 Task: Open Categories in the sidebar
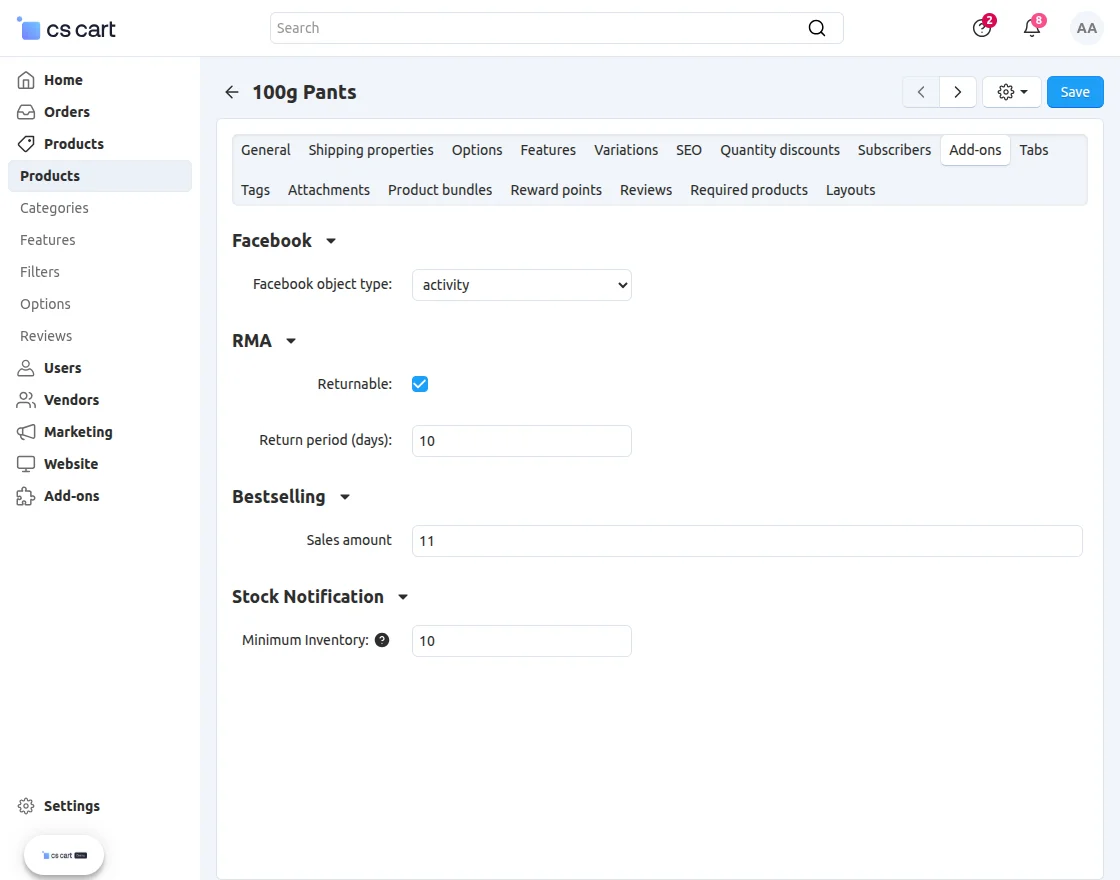coord(55,208)
